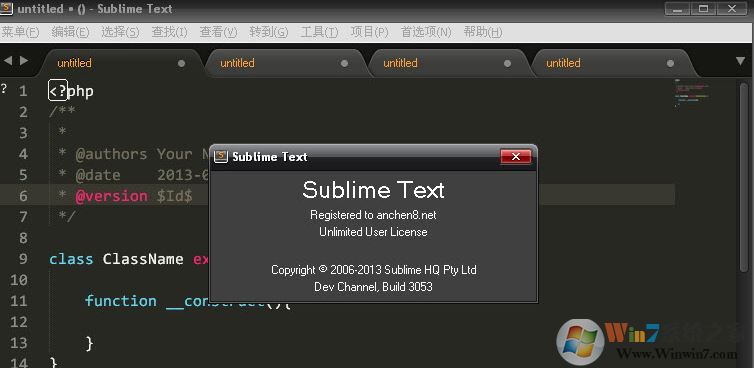Click line number 11 in the gutter

point(19,301)
